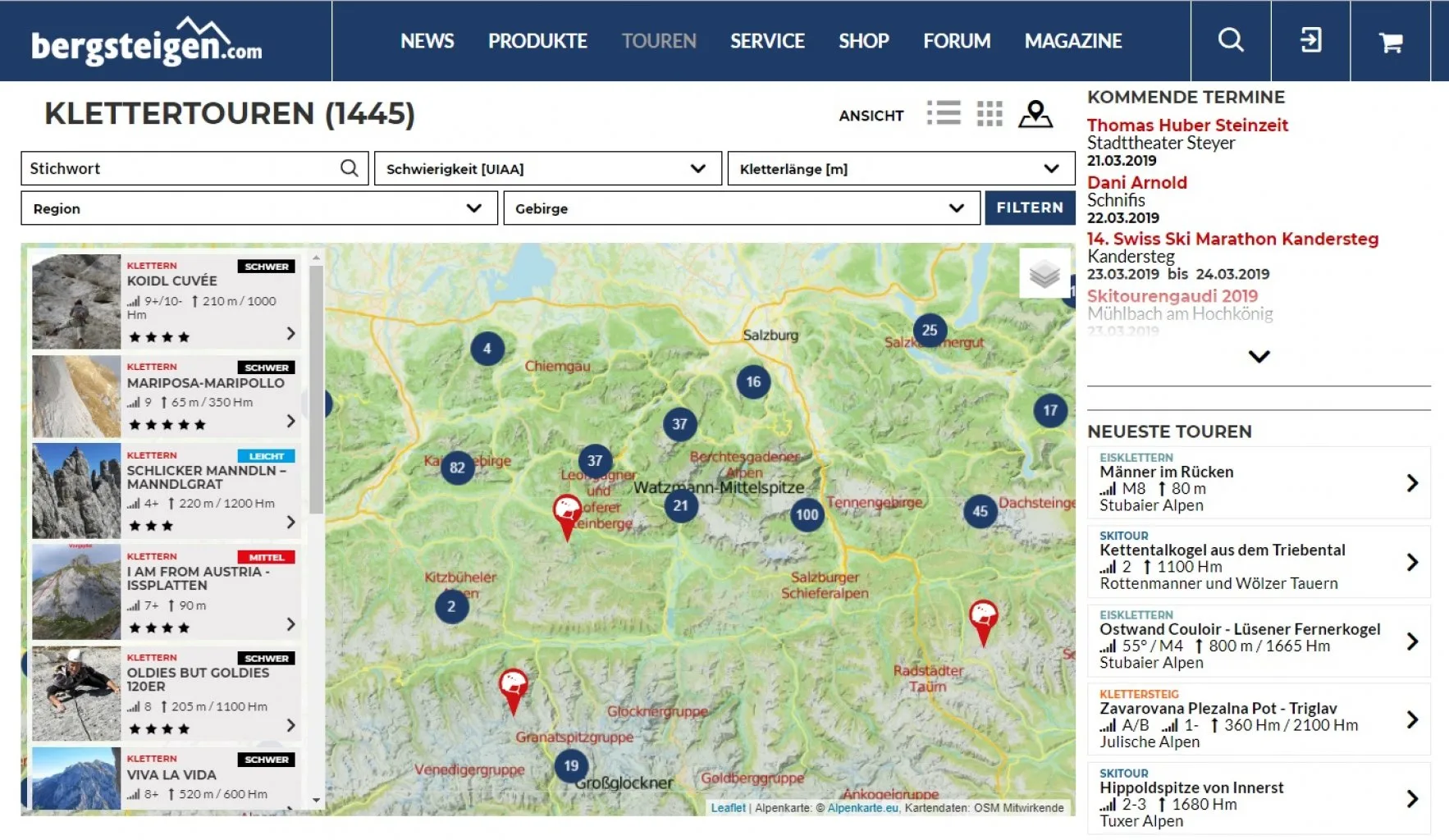Switch to map view layout icon
The width and height of the screenshot is (1449, 840).
point(1035,114)
